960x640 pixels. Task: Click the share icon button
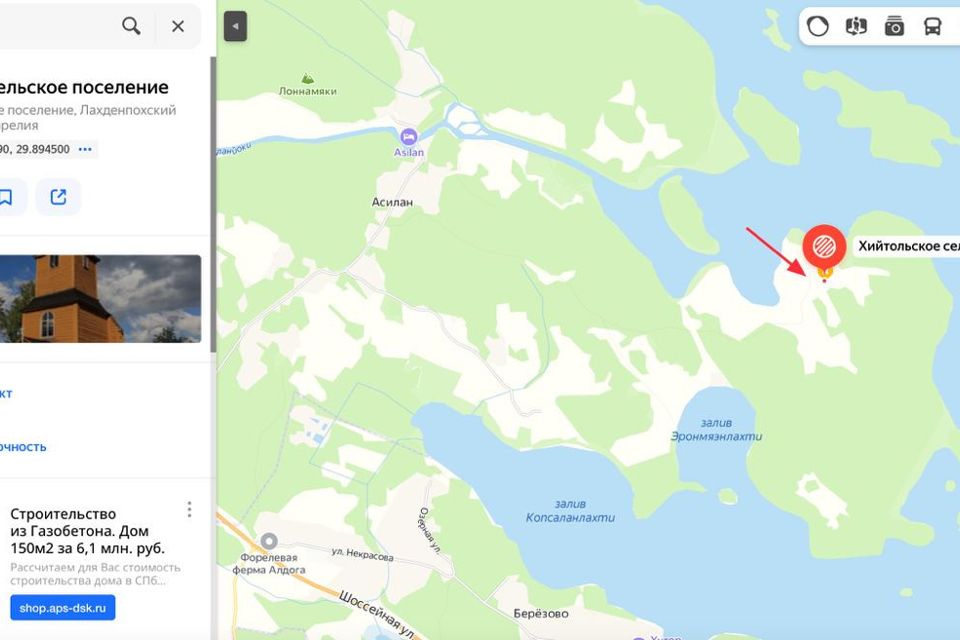pyautogui.click(x=58, y=197)
